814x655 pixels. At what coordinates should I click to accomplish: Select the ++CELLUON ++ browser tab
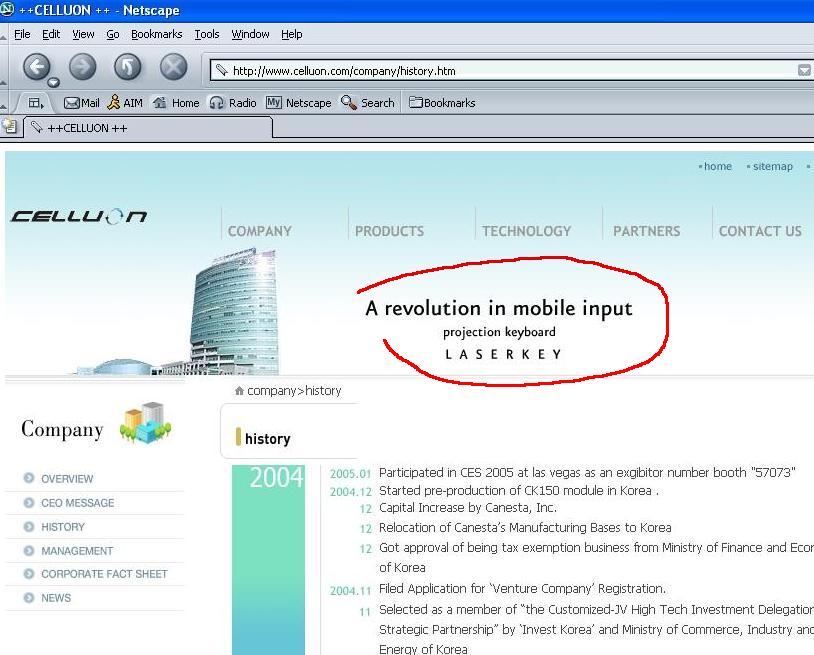pyautogui.click(x=148, y=128)
